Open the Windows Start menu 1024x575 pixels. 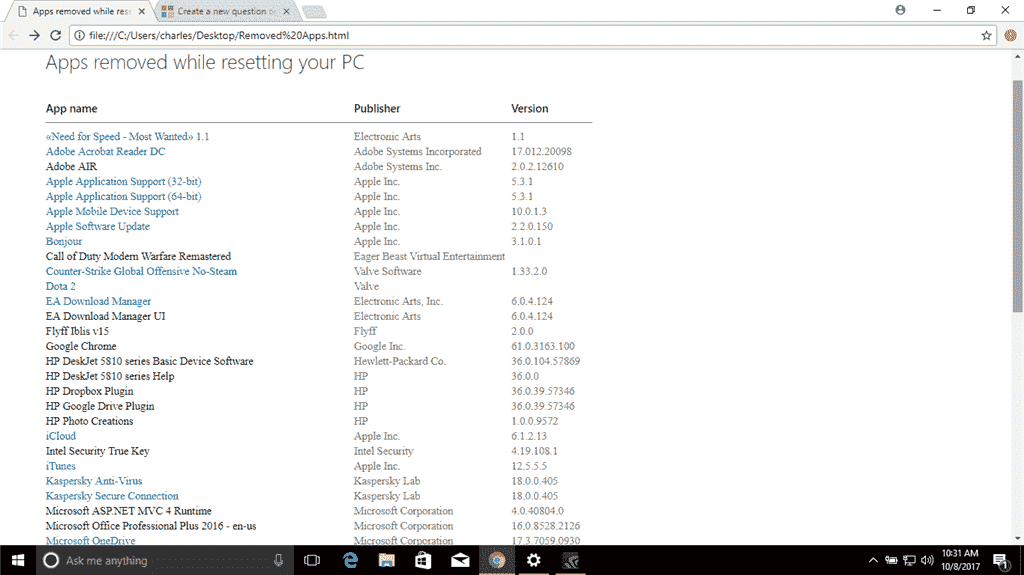[x=18, y=560]
